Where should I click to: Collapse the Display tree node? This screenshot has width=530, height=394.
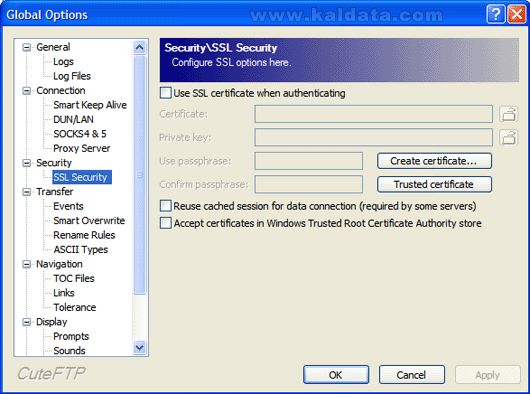tap(26, 322)
